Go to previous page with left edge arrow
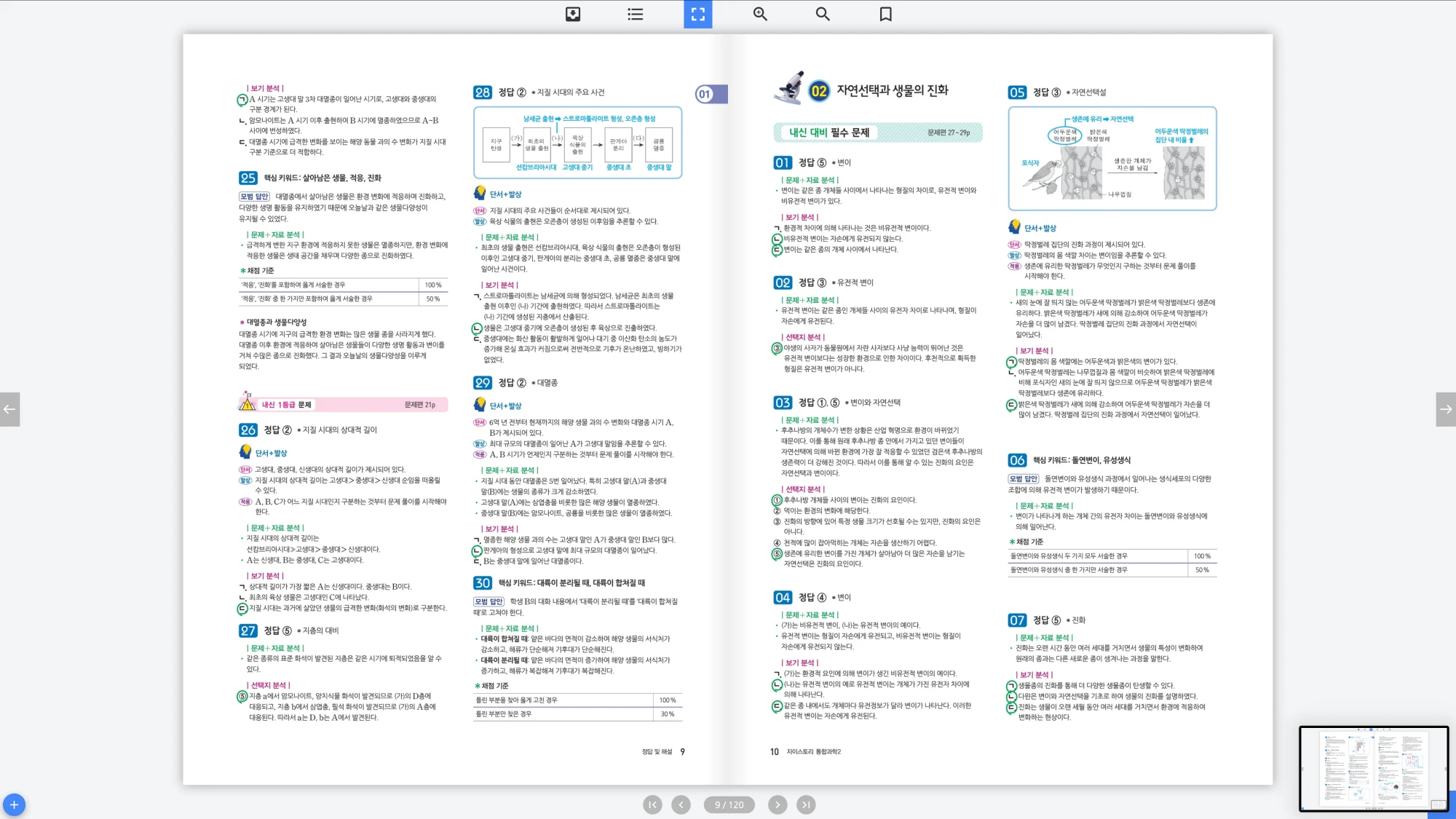1456x819 pixels. [x=9, y=409]
